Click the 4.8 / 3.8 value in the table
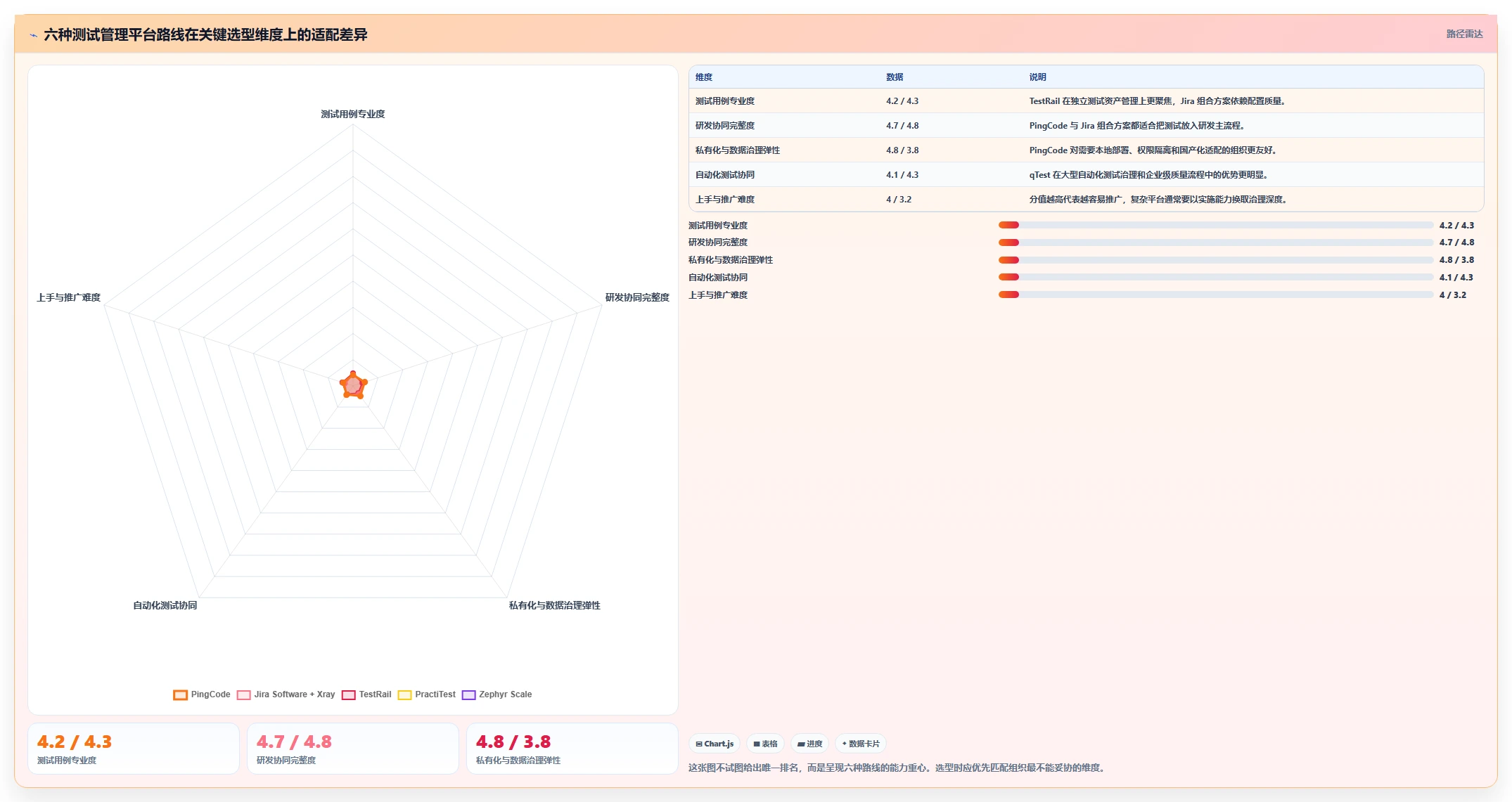 (x=902, y=150)
